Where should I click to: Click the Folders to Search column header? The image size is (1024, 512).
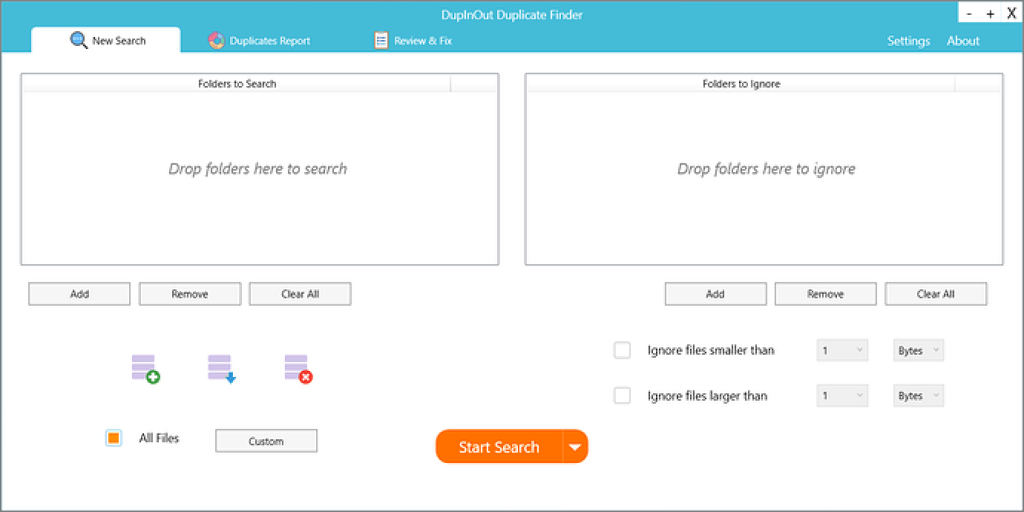(236, 84)
